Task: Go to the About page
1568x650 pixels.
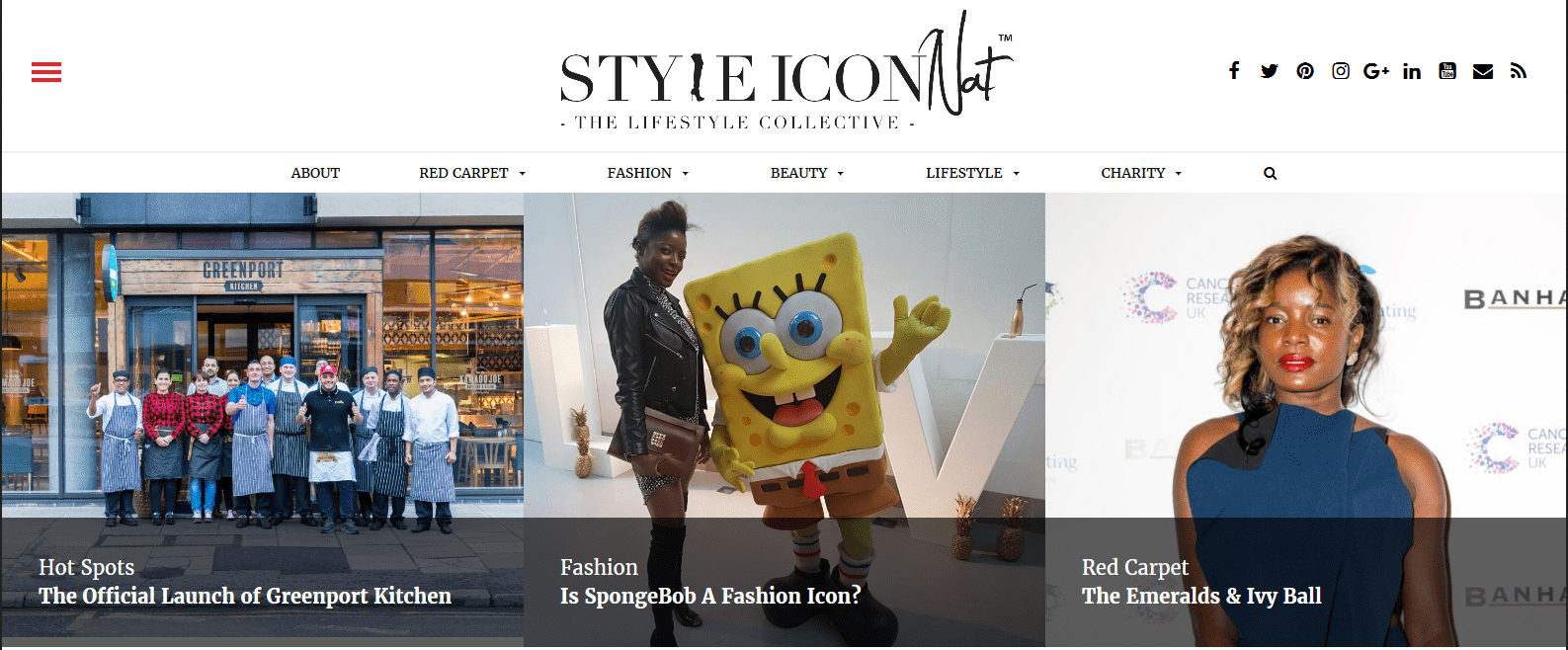Action: click(x=315, y=173)
